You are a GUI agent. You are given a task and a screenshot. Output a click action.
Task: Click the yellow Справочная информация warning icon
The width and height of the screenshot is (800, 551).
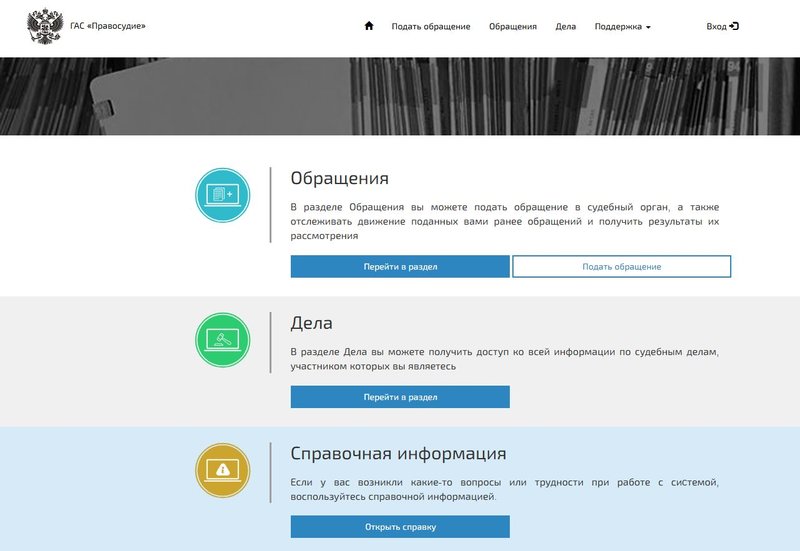[x=222, y=470]
